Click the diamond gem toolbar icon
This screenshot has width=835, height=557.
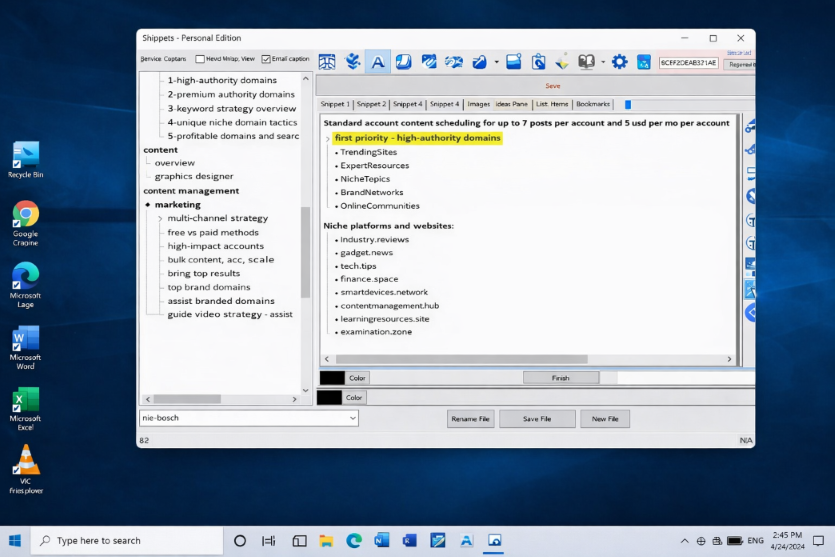(x=562, y=62)
